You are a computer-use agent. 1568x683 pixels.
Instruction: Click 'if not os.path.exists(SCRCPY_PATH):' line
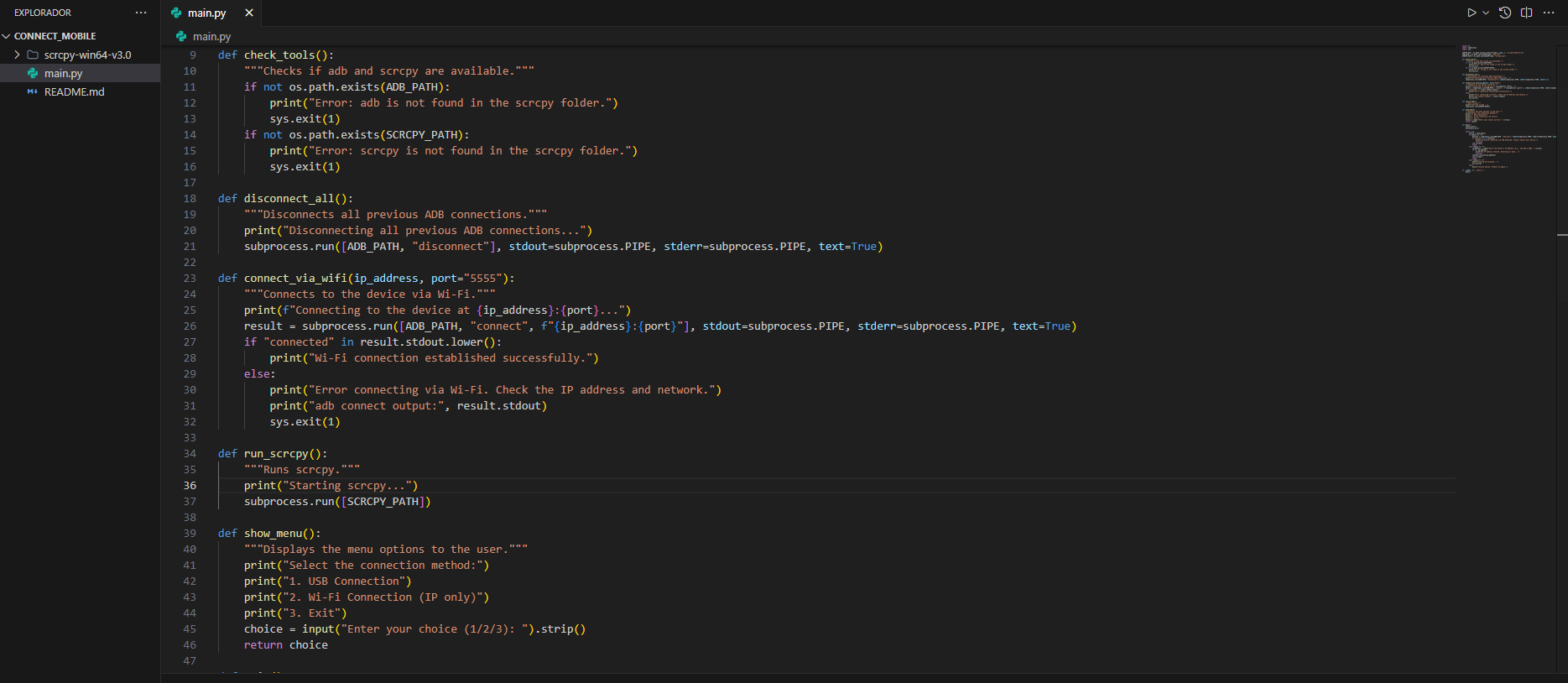(357, 134)
